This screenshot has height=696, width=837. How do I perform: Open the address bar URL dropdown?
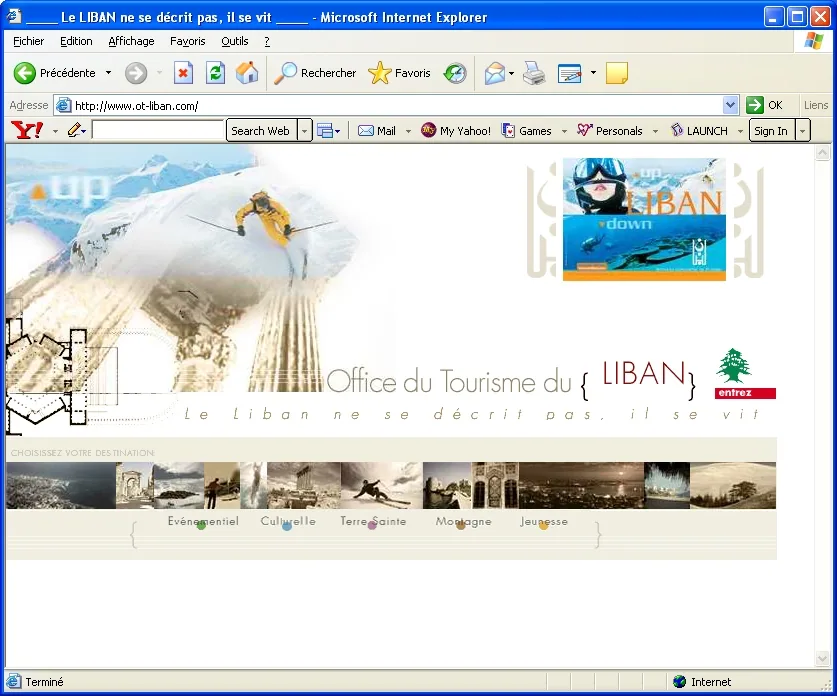(x=730, y=105)
